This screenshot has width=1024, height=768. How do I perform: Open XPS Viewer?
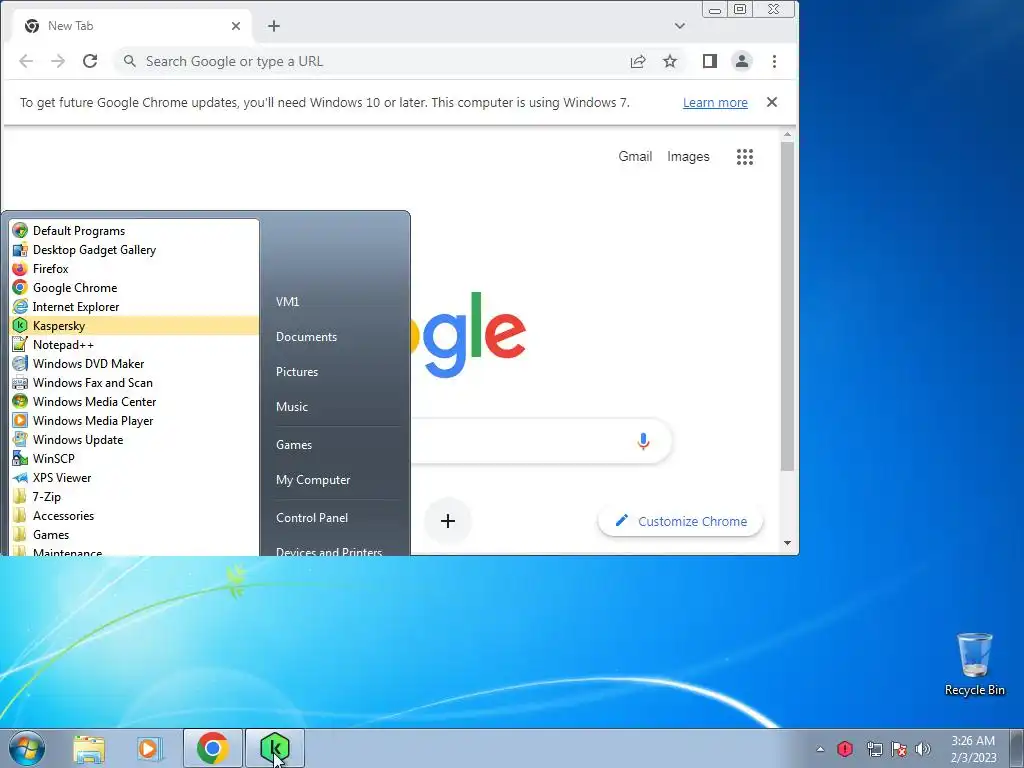[x=134, y=477]
